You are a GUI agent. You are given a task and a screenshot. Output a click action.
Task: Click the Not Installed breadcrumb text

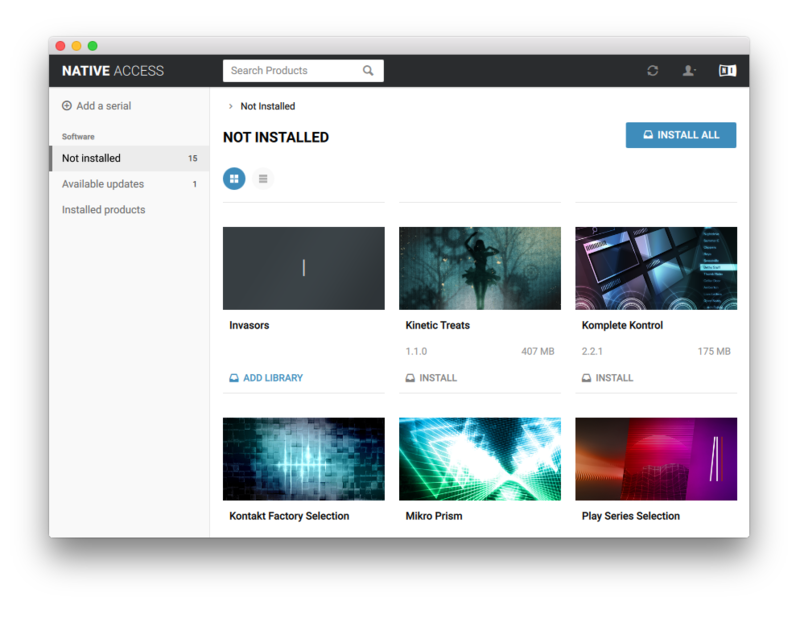[x=268, y=106]
